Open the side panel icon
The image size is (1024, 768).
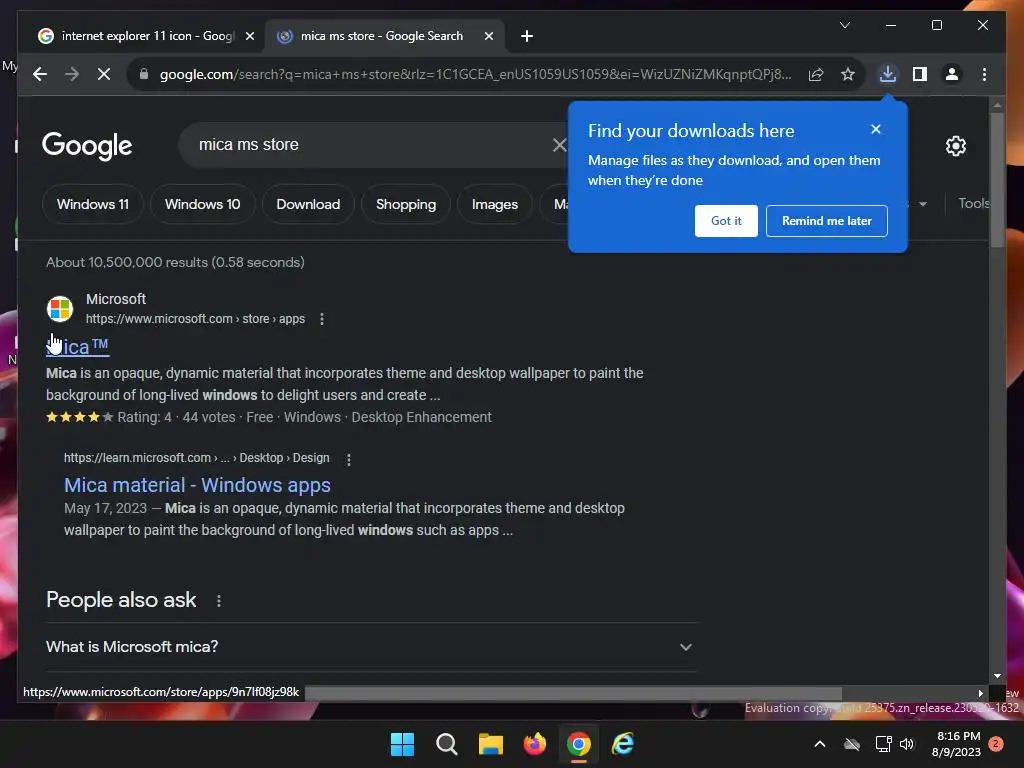pyautogui.click(x=920, y=74)
